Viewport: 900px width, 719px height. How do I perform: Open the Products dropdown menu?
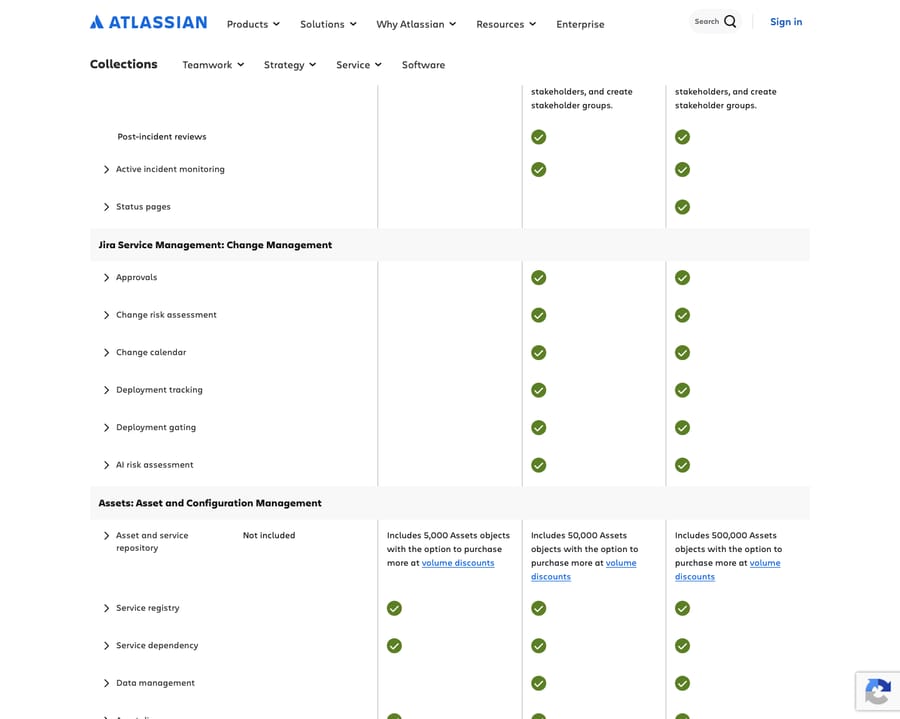click(x=253, y=24)
